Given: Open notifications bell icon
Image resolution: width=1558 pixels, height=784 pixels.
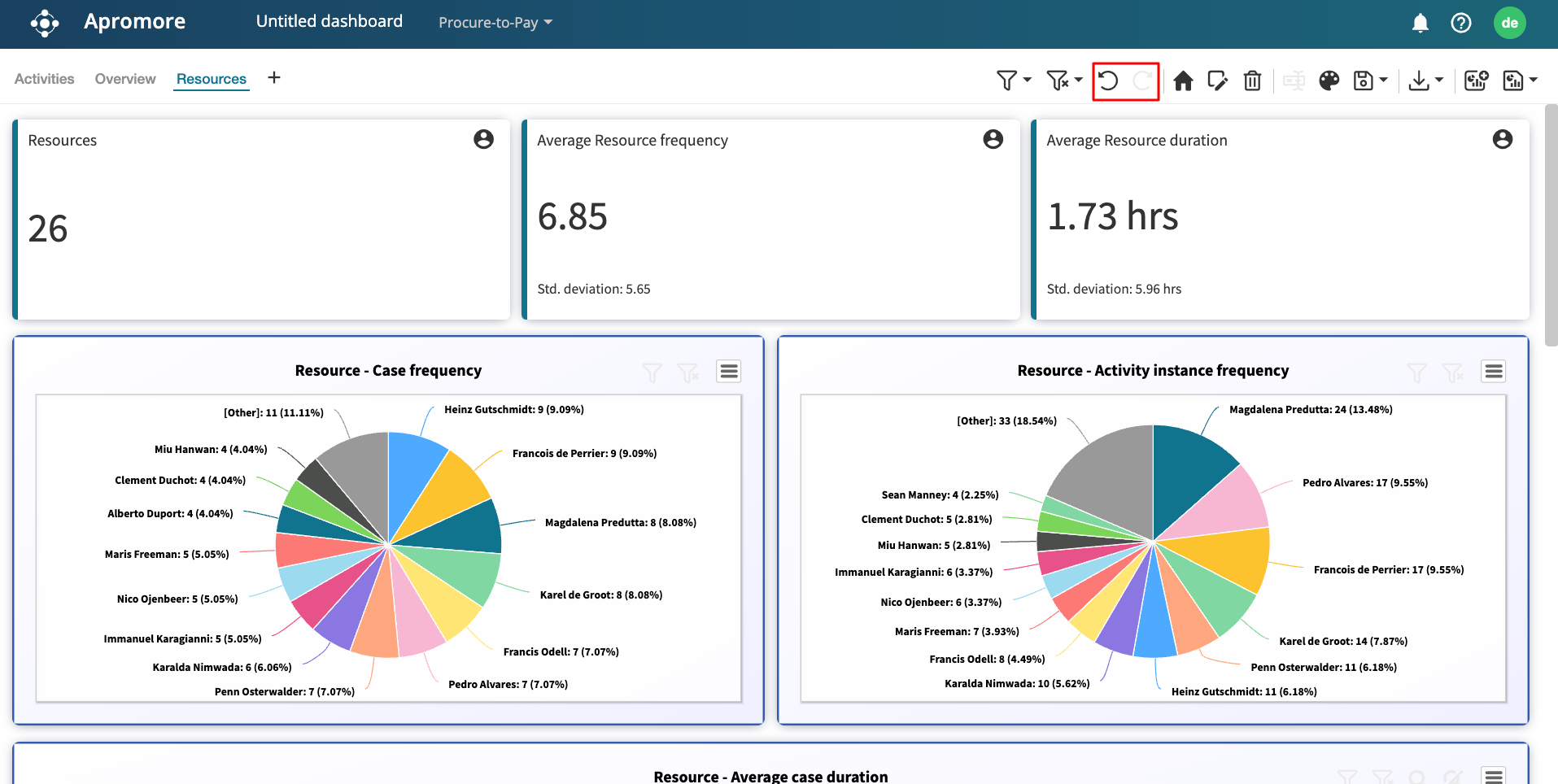Looking at the screenshot, I should pyautogui.click(x=1420, y=23).
